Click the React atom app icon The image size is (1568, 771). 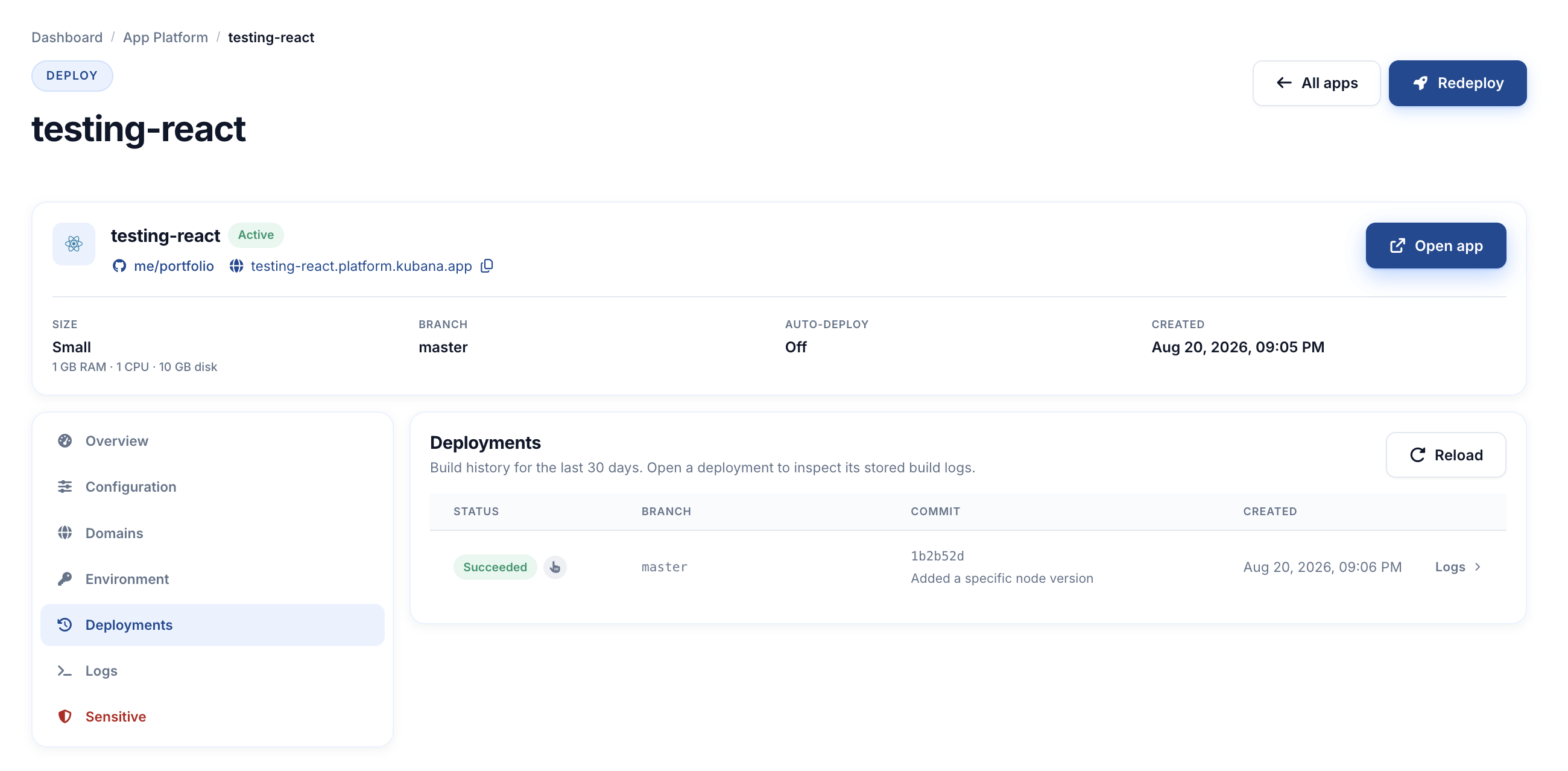coord(74,244)
